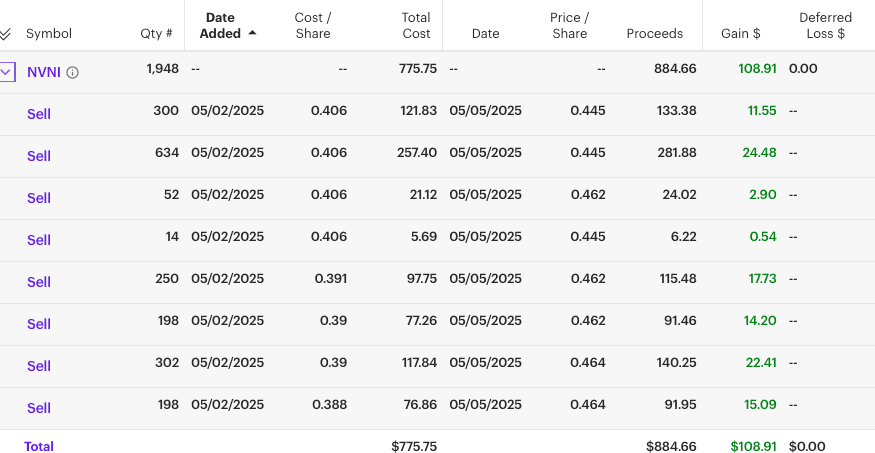Click Sell for the 302-share lot
The width and height of the screenshot is (875, 453).
[x=39, y=366]
